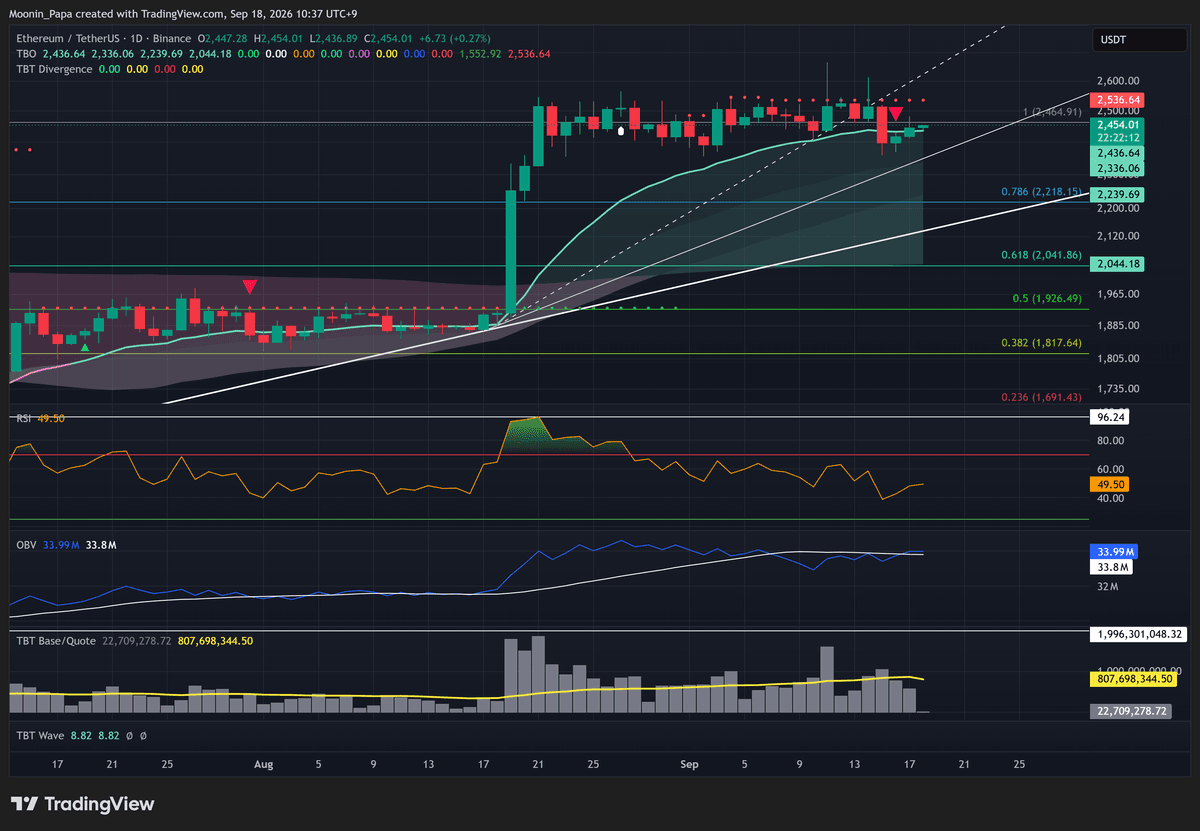Screen dimensions: 1200x831
Task: Click the red 2,536.64 price axis label
Action: click(x=1118, y=100)
